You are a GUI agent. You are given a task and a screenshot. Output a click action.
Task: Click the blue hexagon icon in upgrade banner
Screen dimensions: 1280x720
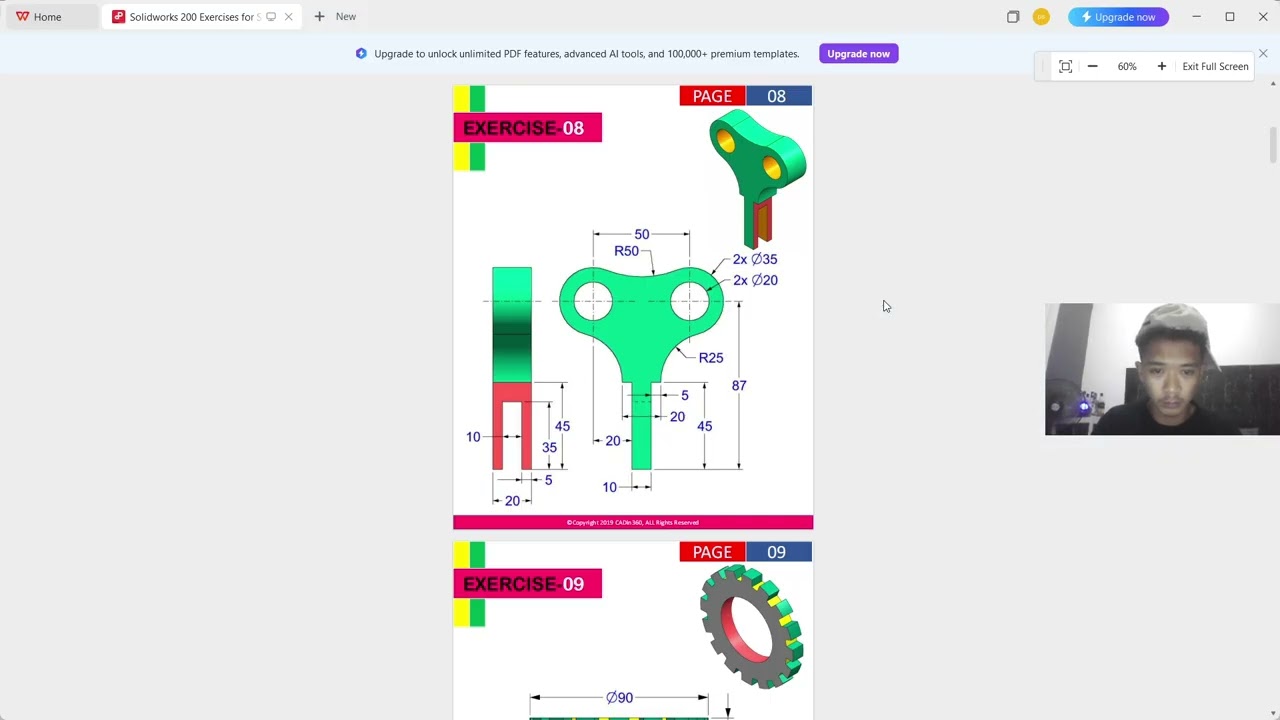(x=361, y=54)
